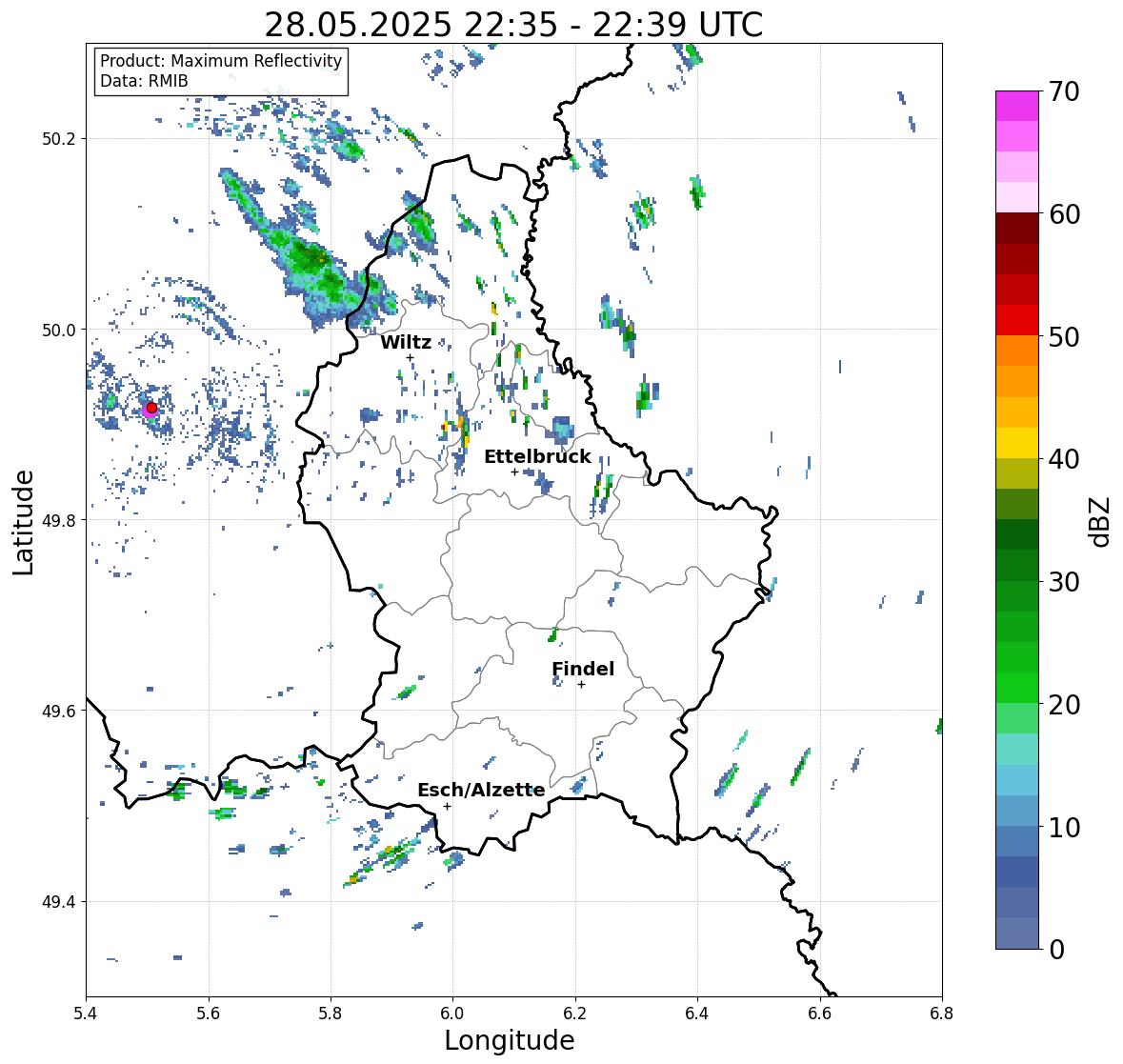Click the plus marker under Wiltz
Image resolution: width=1123 pixels, height=1064 pixels.
(x=410, y=357)
